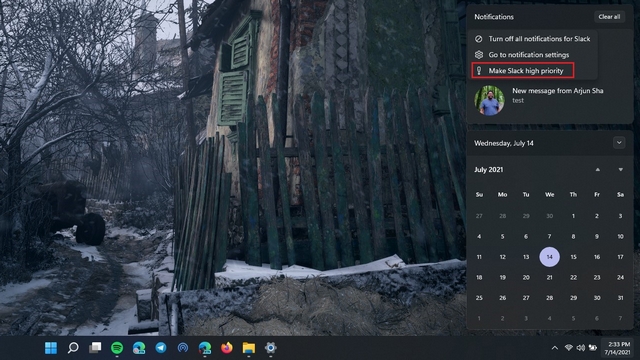
Task: Choose Make Slack high priority
Action: (523, 71)
